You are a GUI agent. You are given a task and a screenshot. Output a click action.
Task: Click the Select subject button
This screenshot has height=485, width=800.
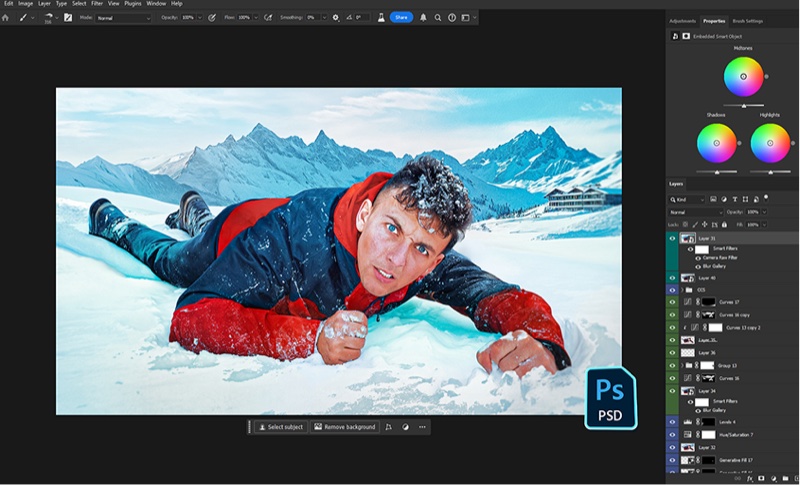point(280,427)
